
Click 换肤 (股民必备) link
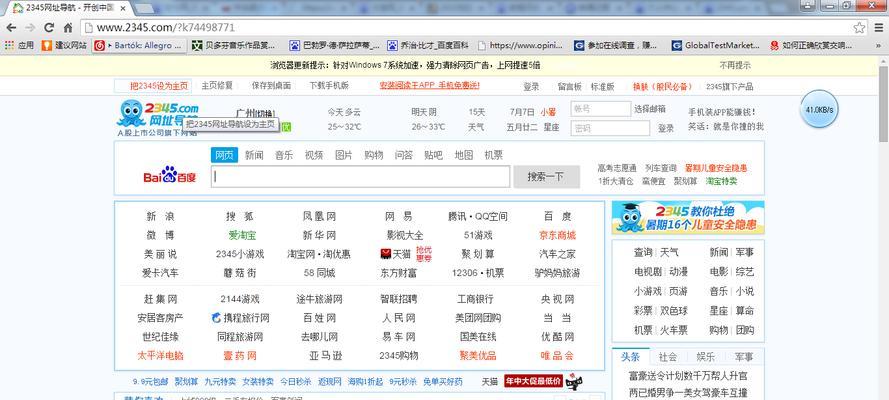(663, 87)
